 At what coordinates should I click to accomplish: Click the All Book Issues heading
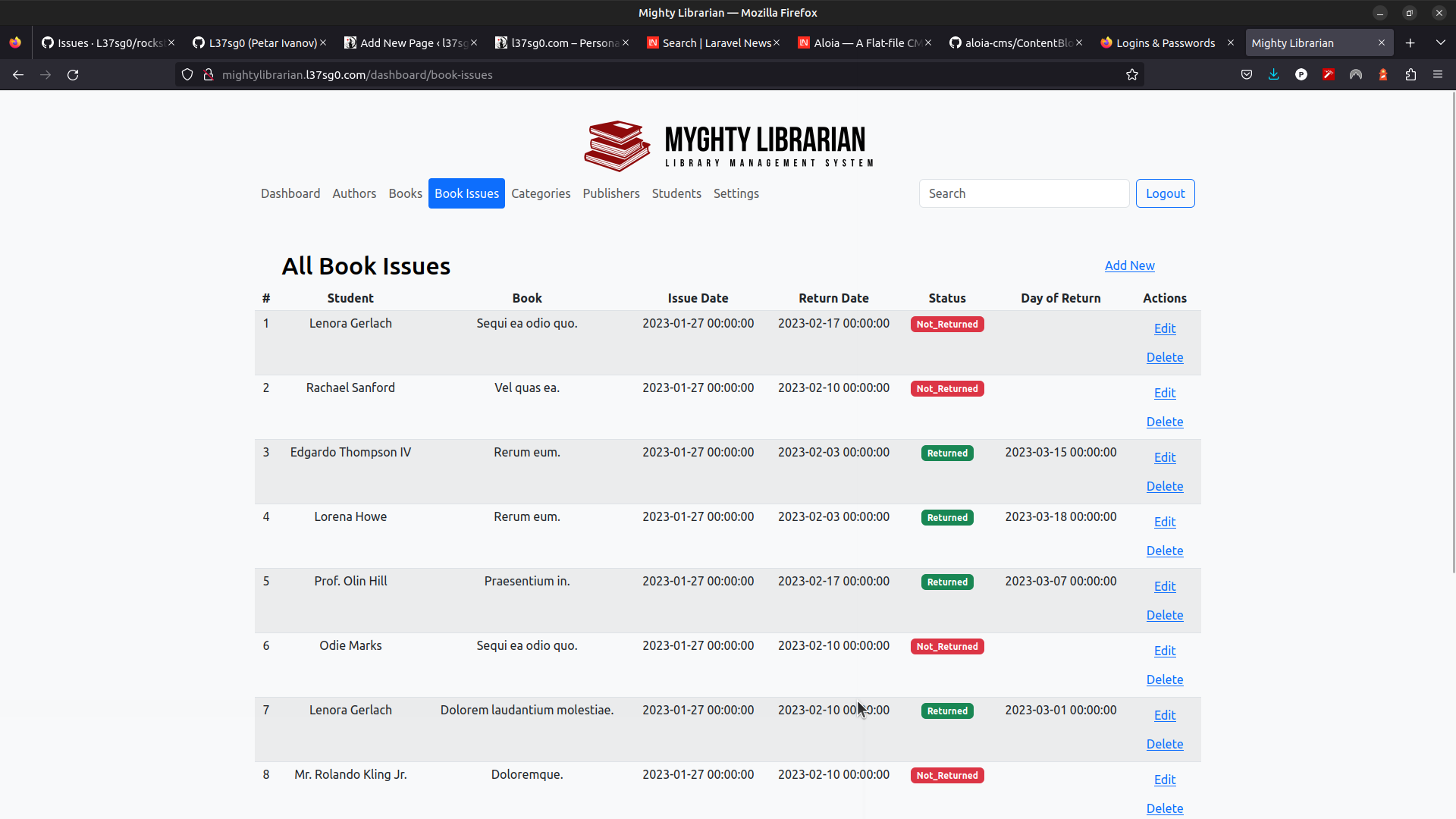tap(366, 266)
